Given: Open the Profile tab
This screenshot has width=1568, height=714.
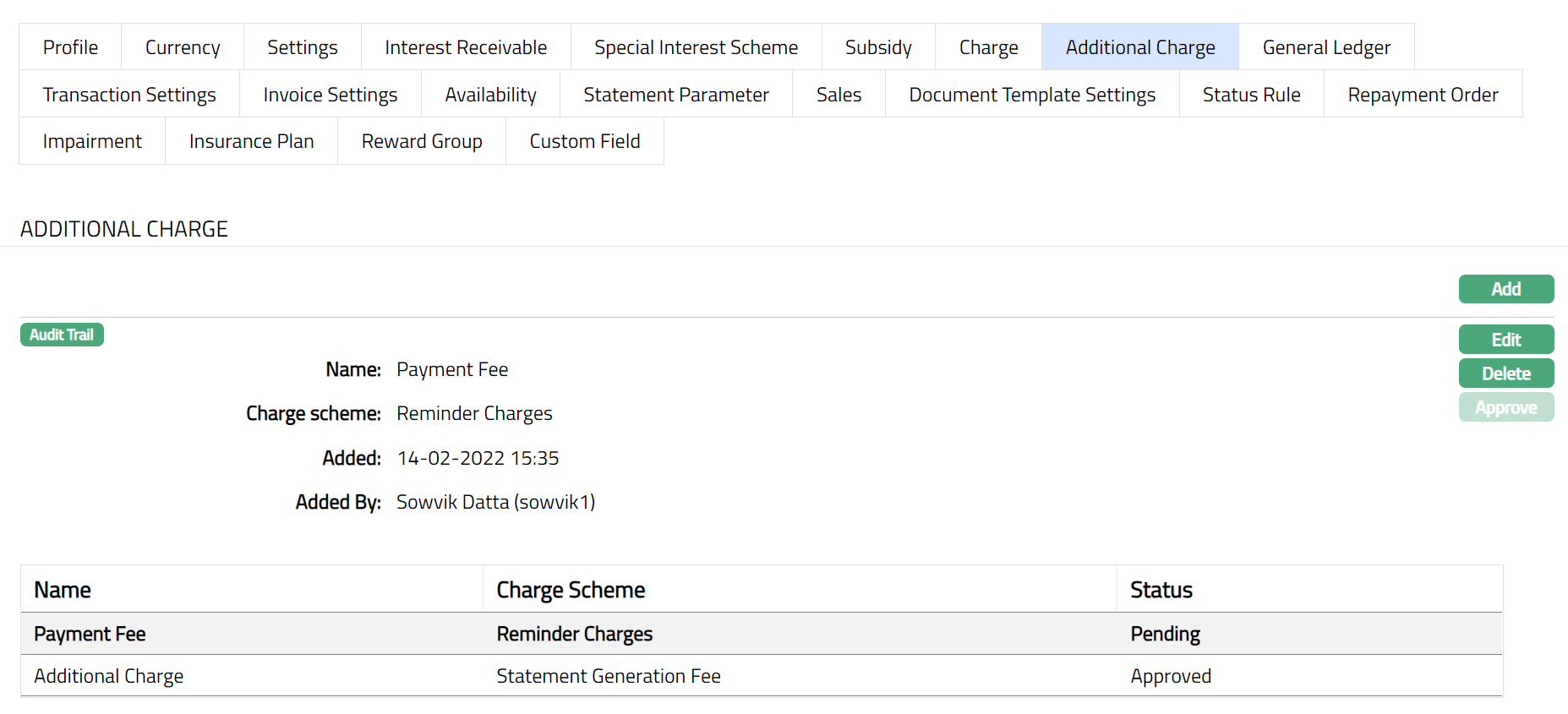Looking at the screenshot, I should tap(70, 47).
